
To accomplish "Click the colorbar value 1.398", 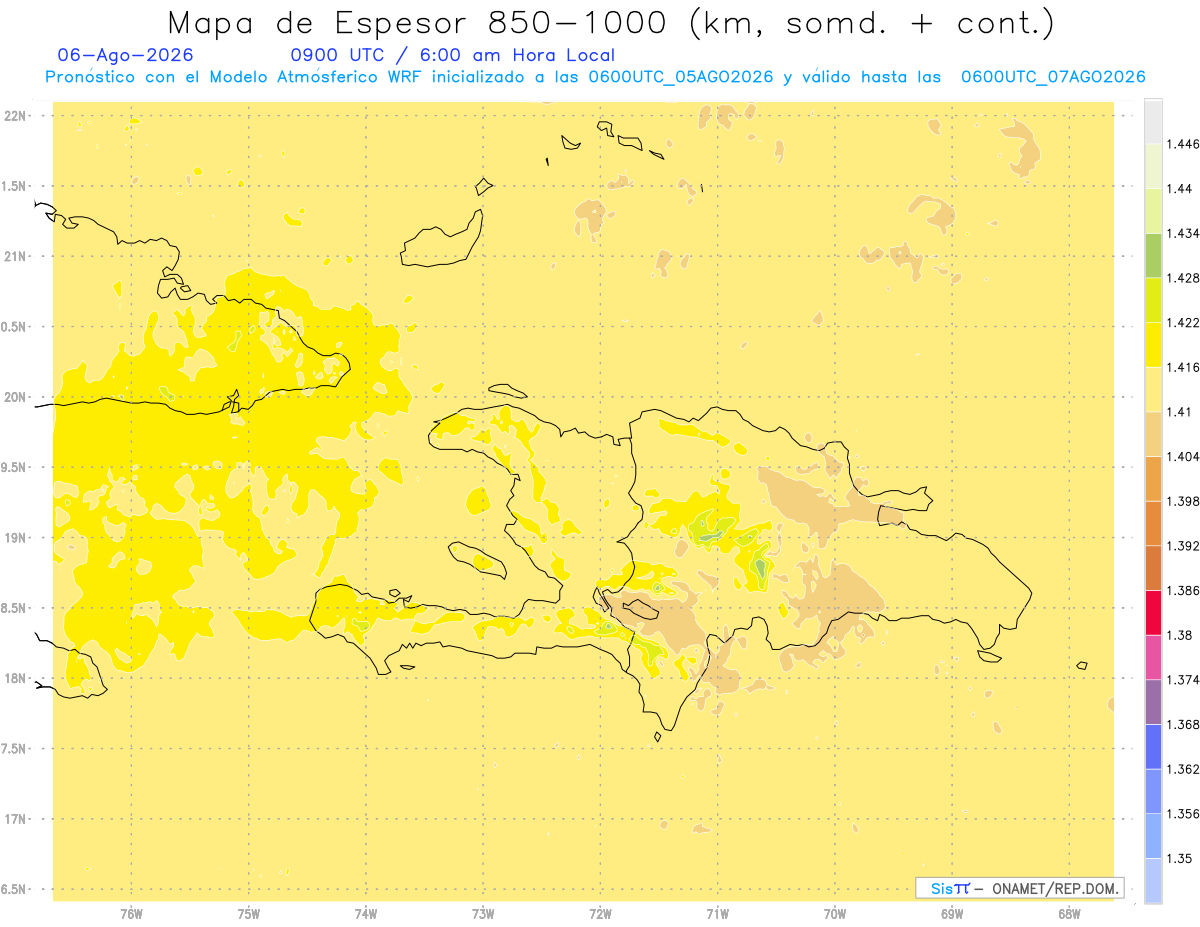I will [1184, 501].
